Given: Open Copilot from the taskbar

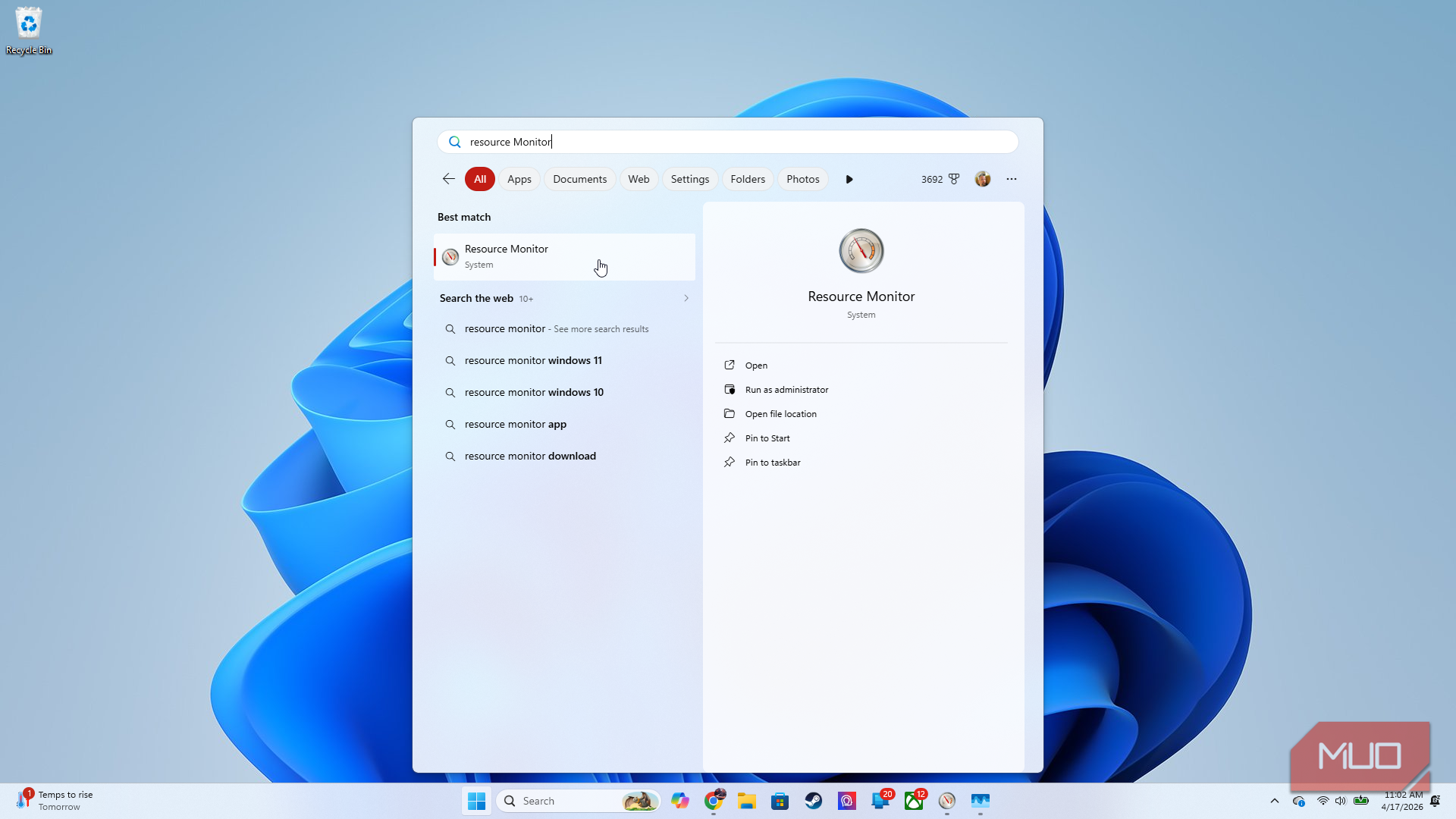Looking at the screenshot, I should pyautogui.click(x=680, y=801).
